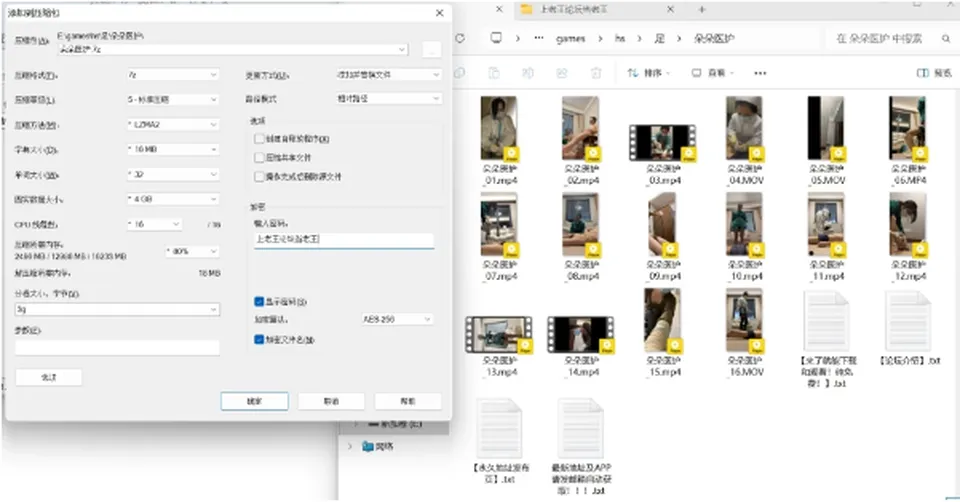Confirm the archive dialog with the OK button
The image size is (960, 502).
[254, 401]
